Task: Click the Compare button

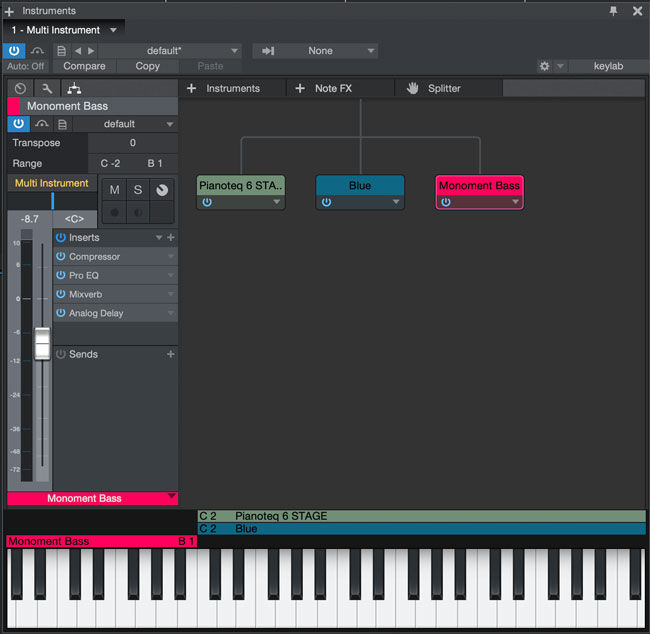Action: (84, 66)
